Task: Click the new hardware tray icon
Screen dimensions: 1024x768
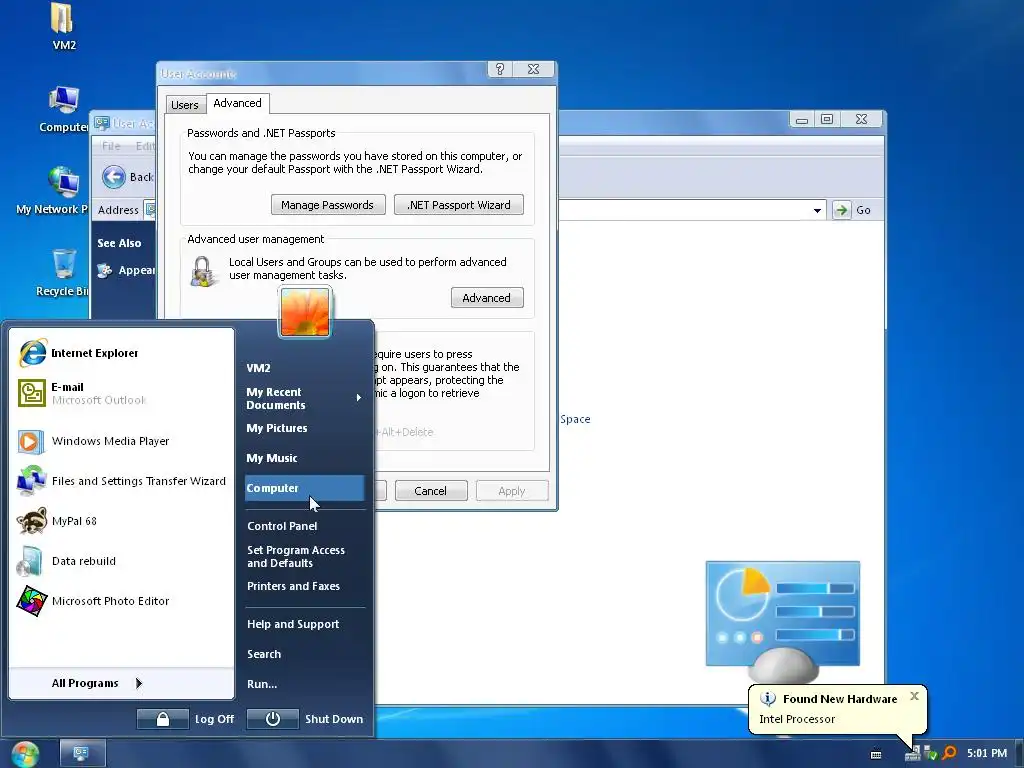Action: (x=912, y=754)
